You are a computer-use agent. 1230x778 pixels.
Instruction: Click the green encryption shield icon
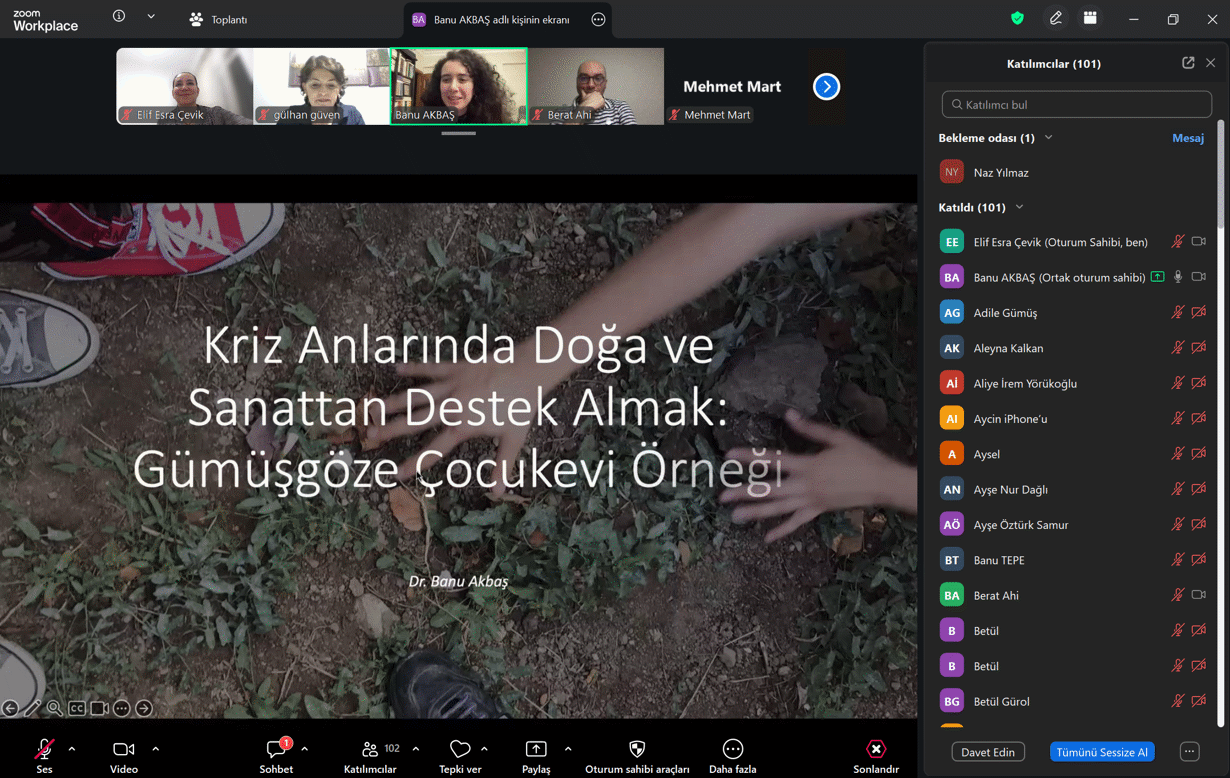(x=1017, y=19)
